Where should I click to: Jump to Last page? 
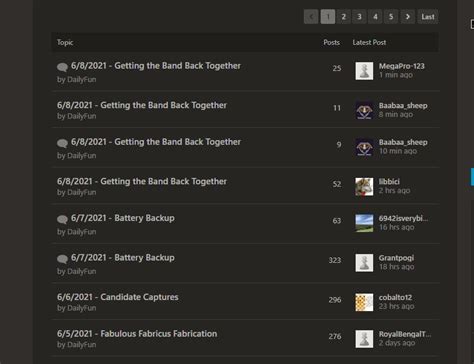tap(428, 17)
